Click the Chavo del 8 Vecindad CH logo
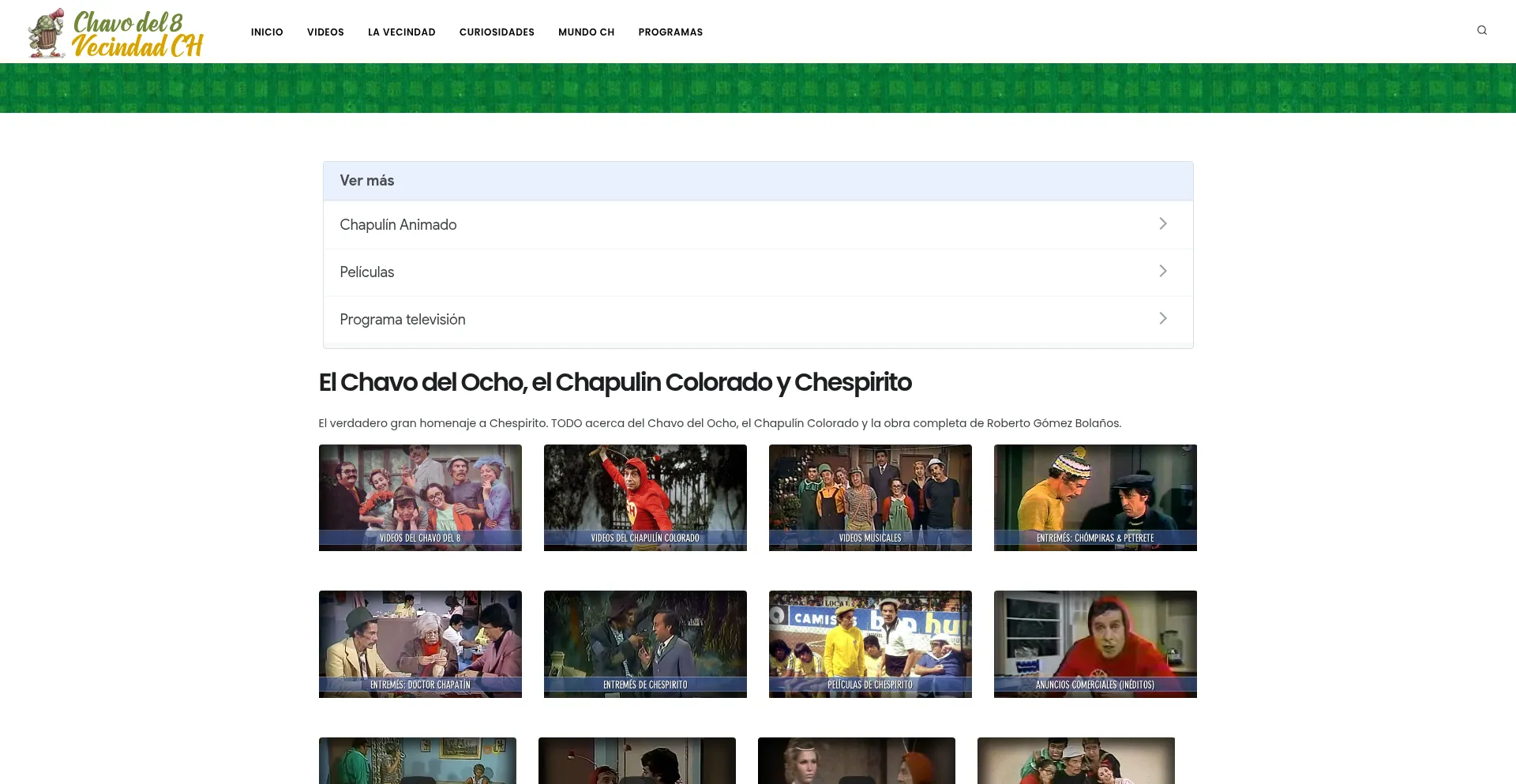 coord(115,33)
